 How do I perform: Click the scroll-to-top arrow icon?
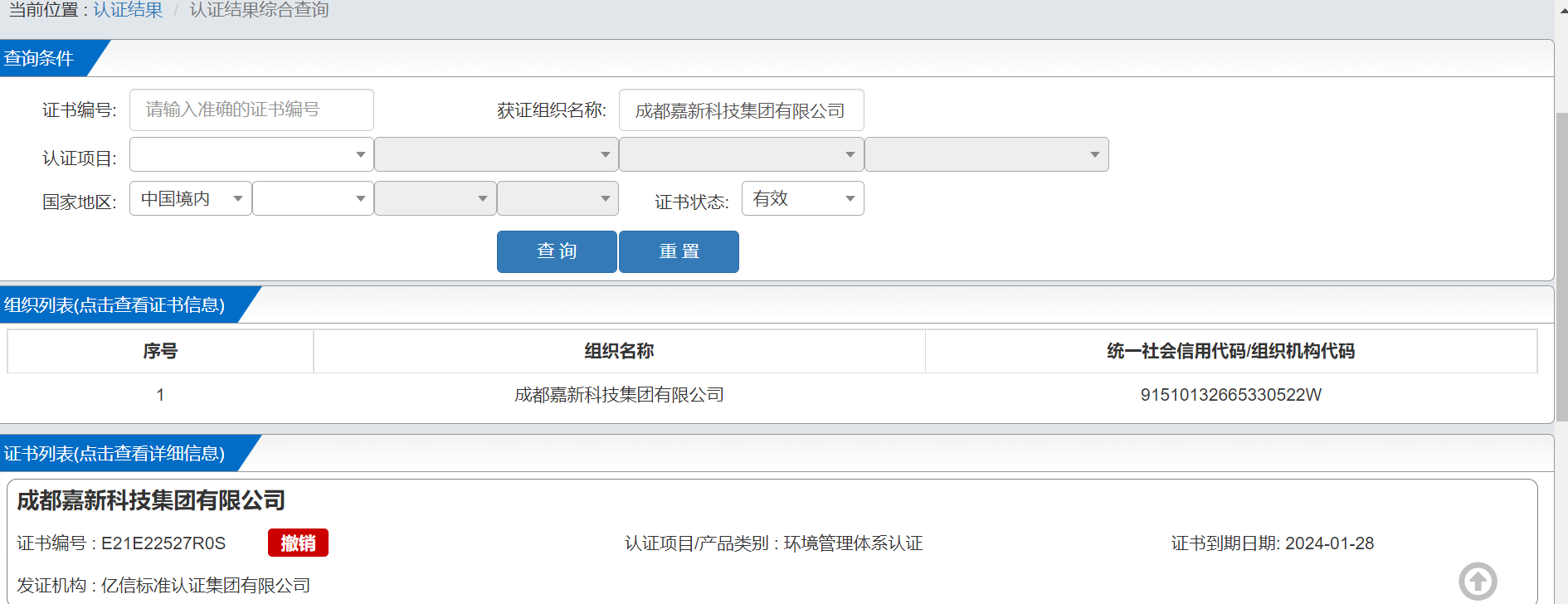point(1478,581)
